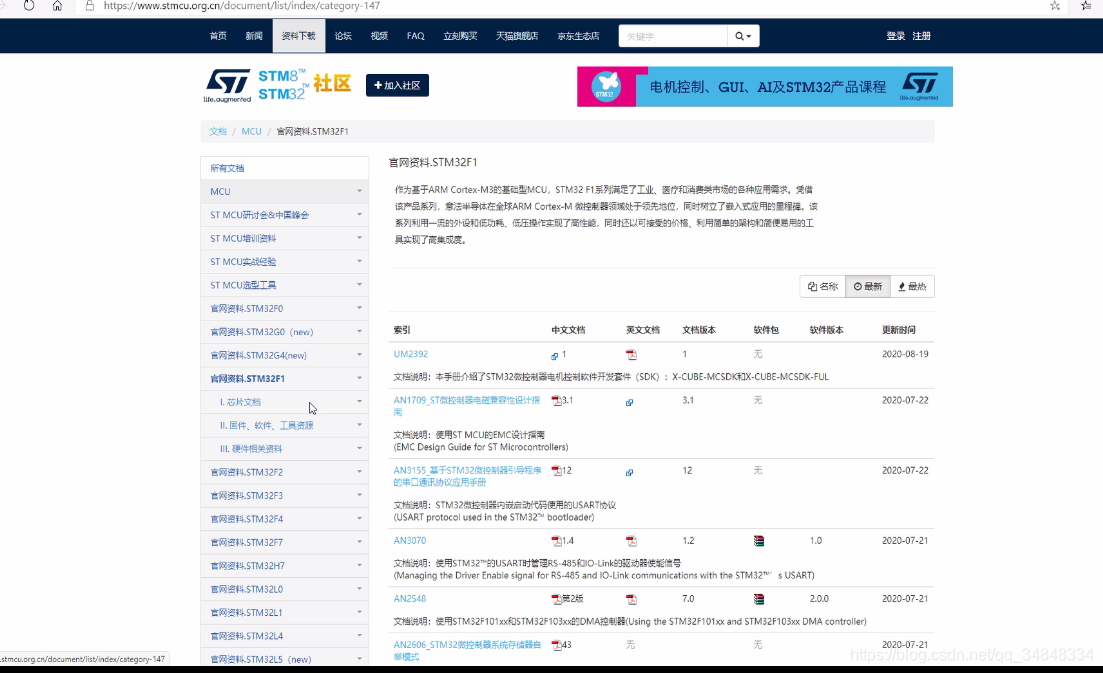Download AN3070 software package archive icon
Viewport: 1103px width, 673px height.
click(759, 541)
